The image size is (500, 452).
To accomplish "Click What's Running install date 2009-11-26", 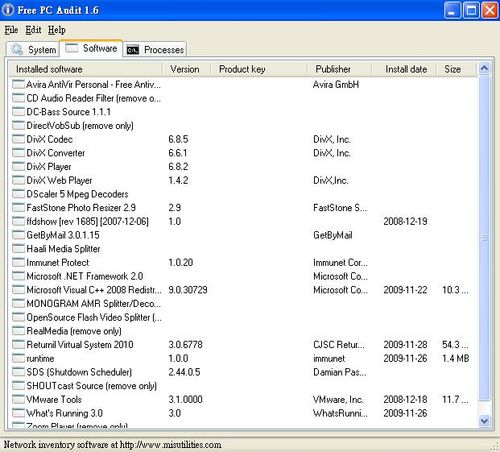I will point(405,413).
